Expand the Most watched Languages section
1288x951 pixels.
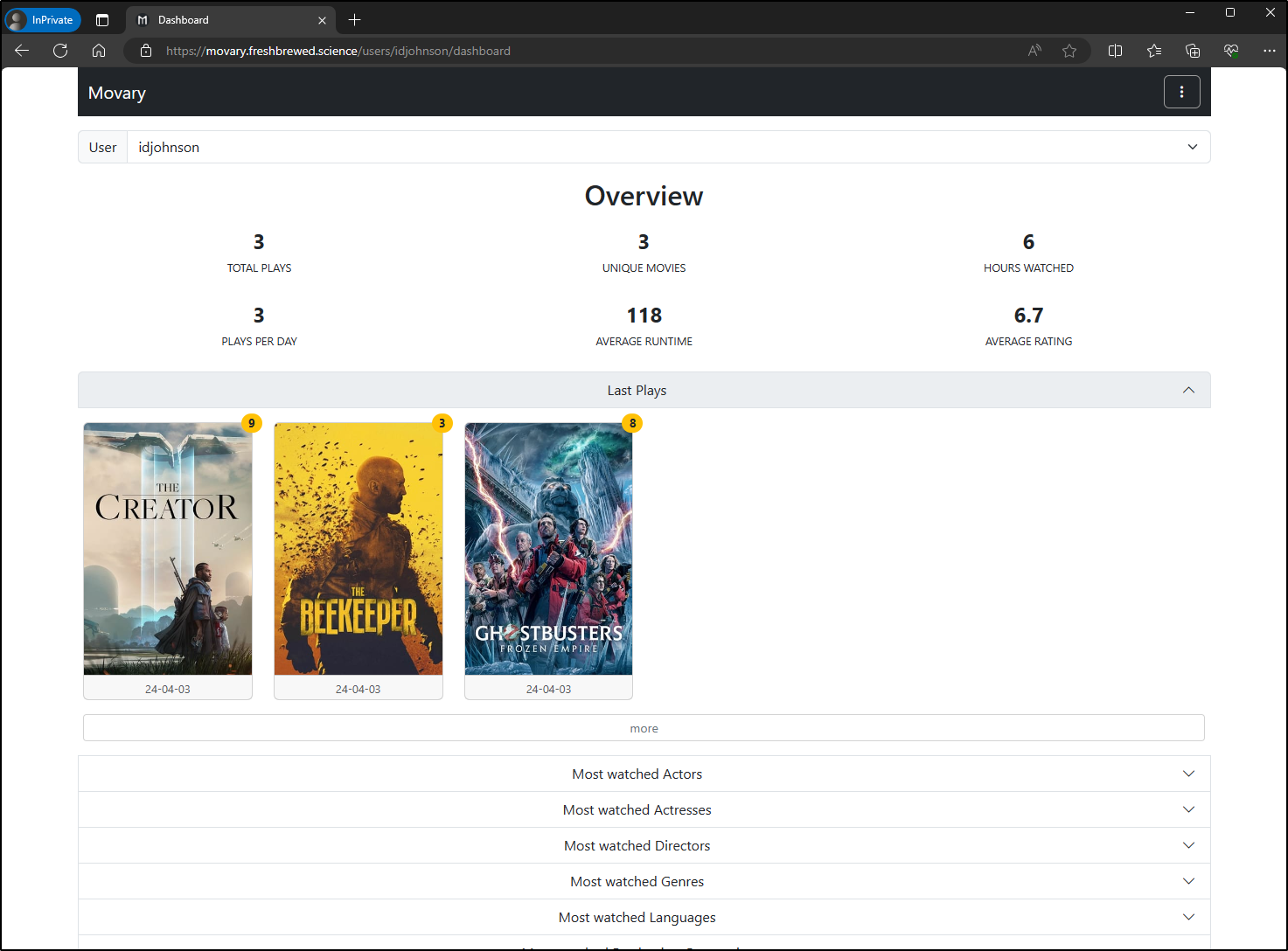(644, 917)
